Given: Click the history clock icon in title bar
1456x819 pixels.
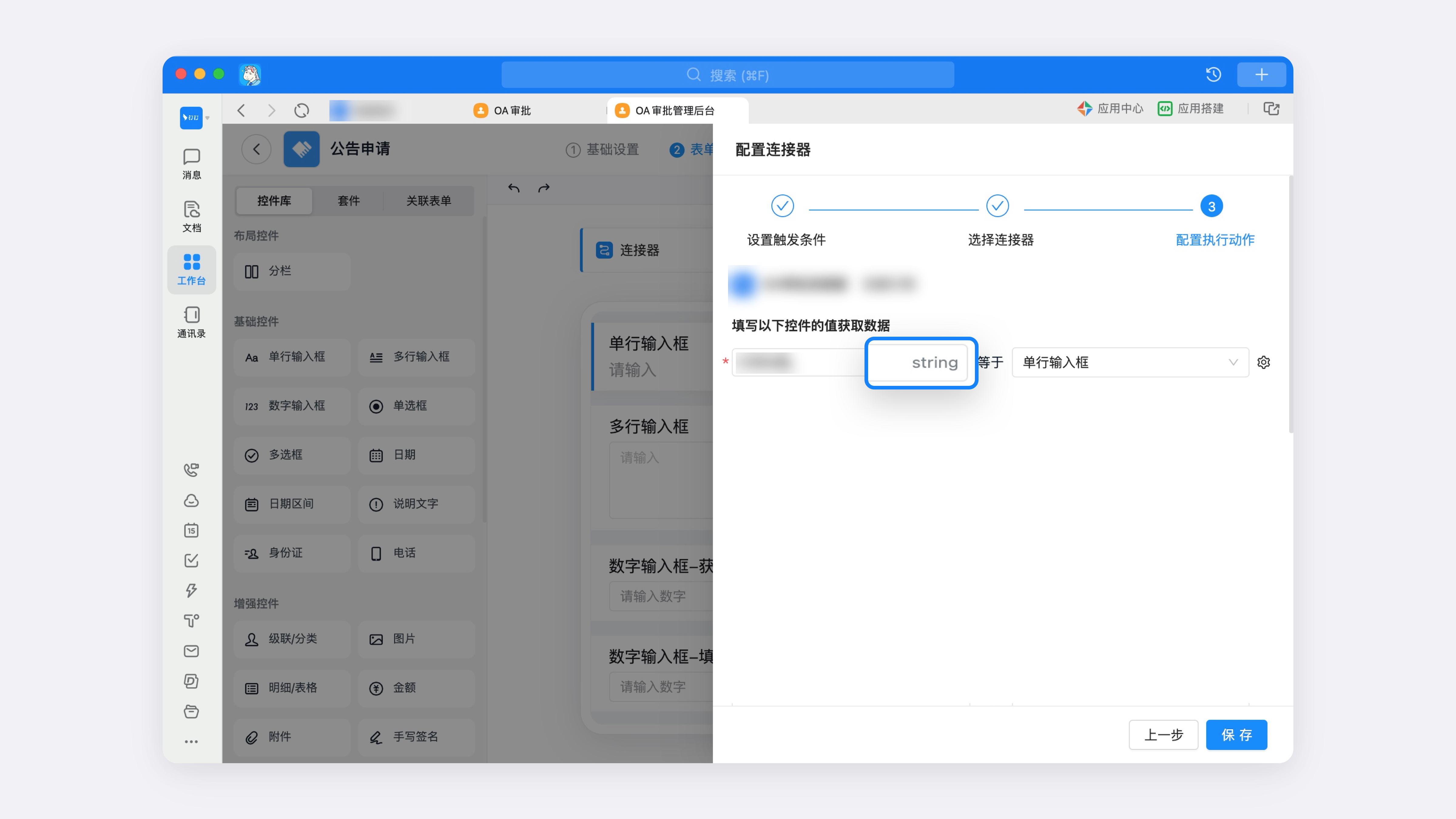Looking at the screenshot, I should 1213,75.
